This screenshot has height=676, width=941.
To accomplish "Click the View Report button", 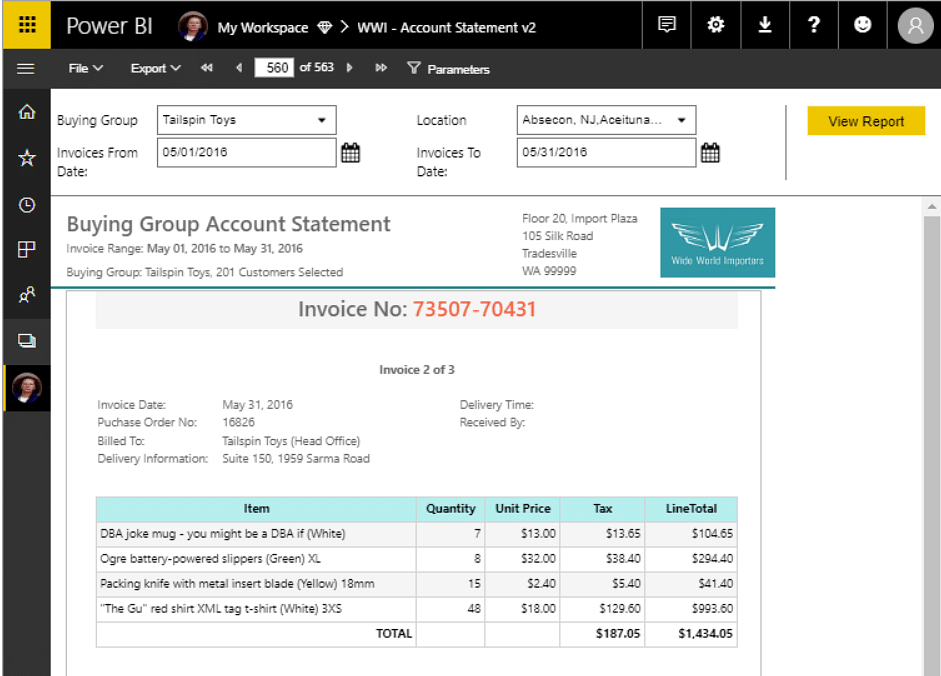I will pyautogui.click(x=865, y=121).
